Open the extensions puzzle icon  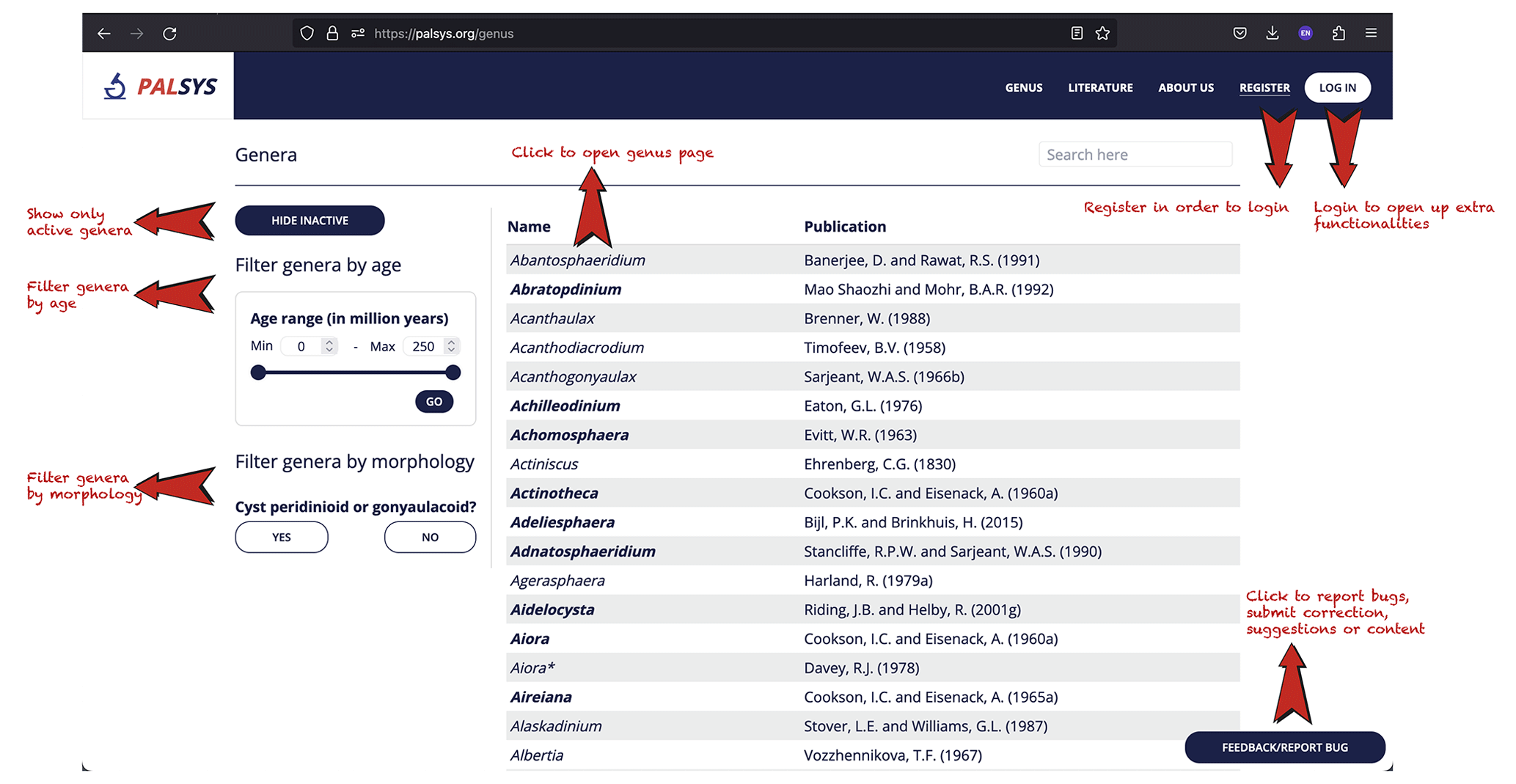1339,33
